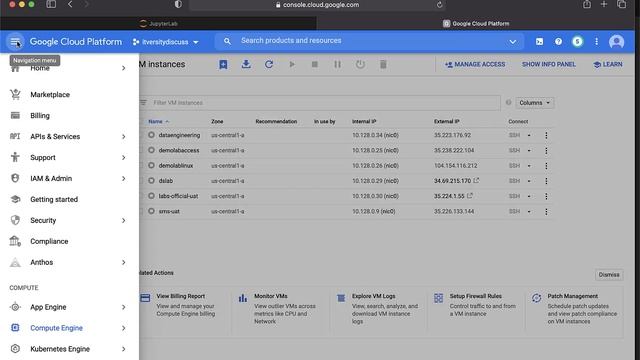Open SSH options dropdown for dslab
Viewport: 640px width, 360px height.
pos(529,181)
